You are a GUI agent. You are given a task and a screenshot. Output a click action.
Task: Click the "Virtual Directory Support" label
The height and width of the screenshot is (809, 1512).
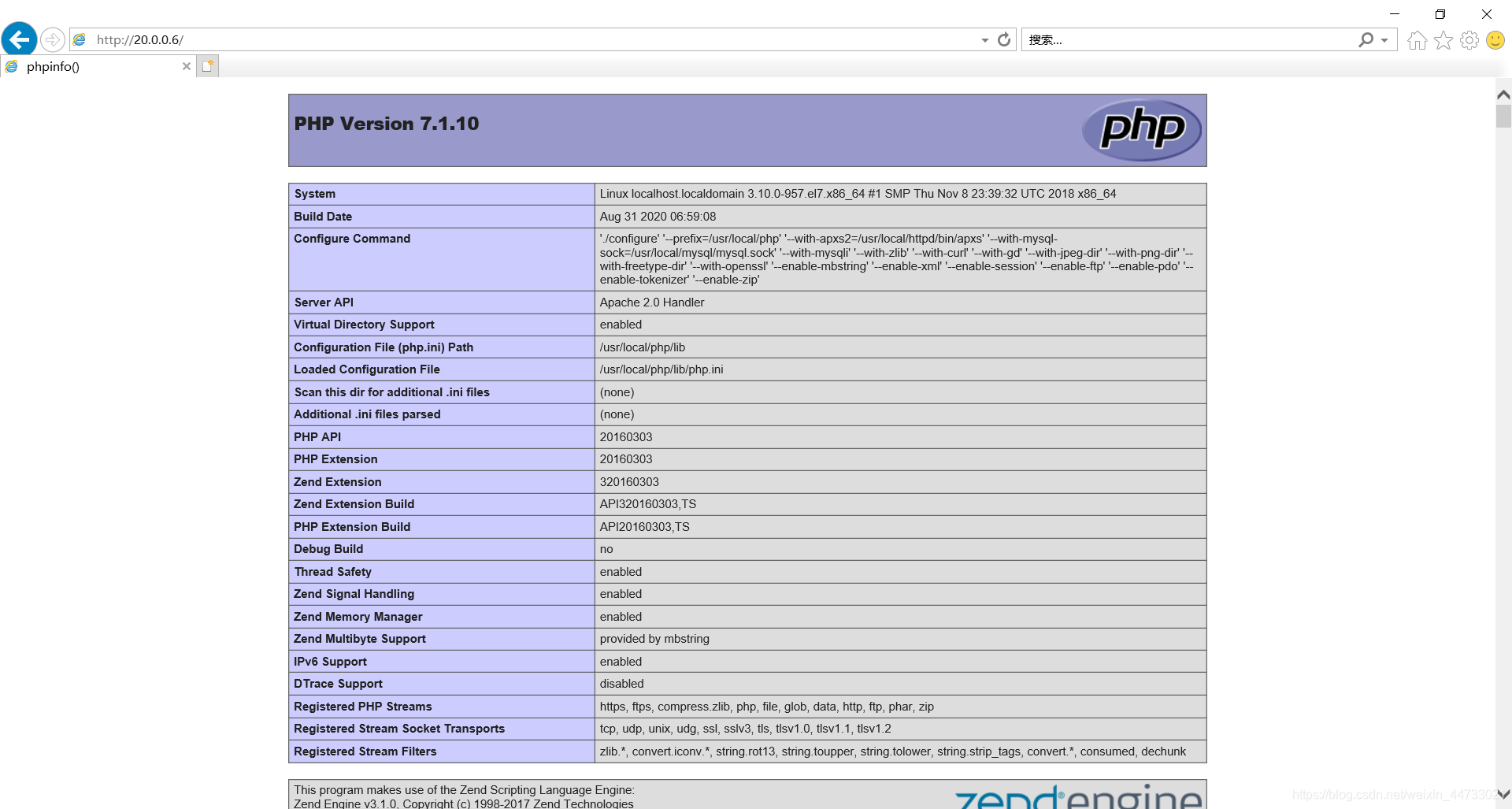pyautogui.click(x=364, y=325)
